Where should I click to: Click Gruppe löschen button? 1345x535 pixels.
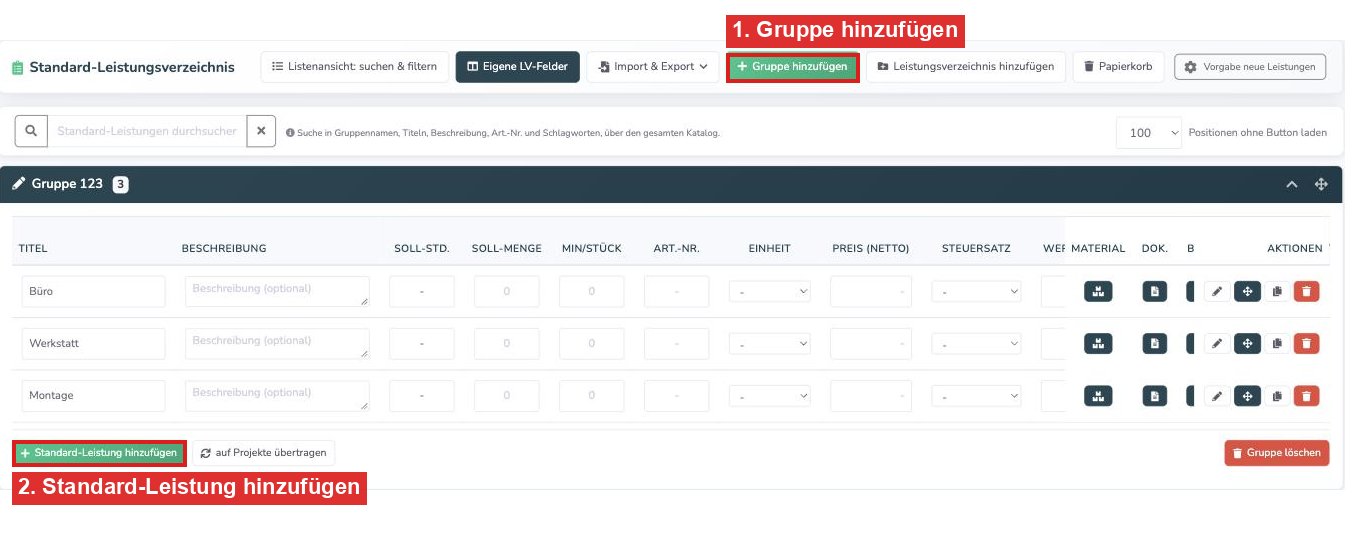[1276, 453]
